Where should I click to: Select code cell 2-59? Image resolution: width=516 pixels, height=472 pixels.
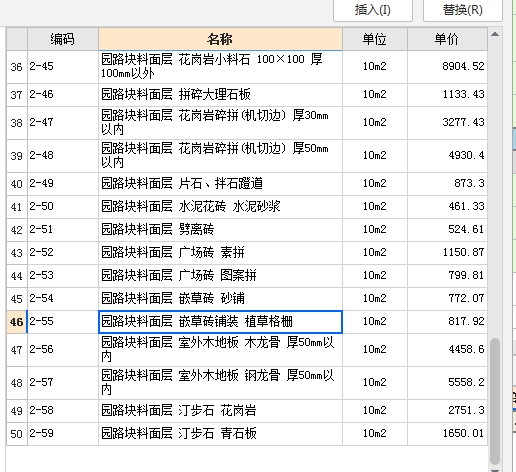pos(63,434)
